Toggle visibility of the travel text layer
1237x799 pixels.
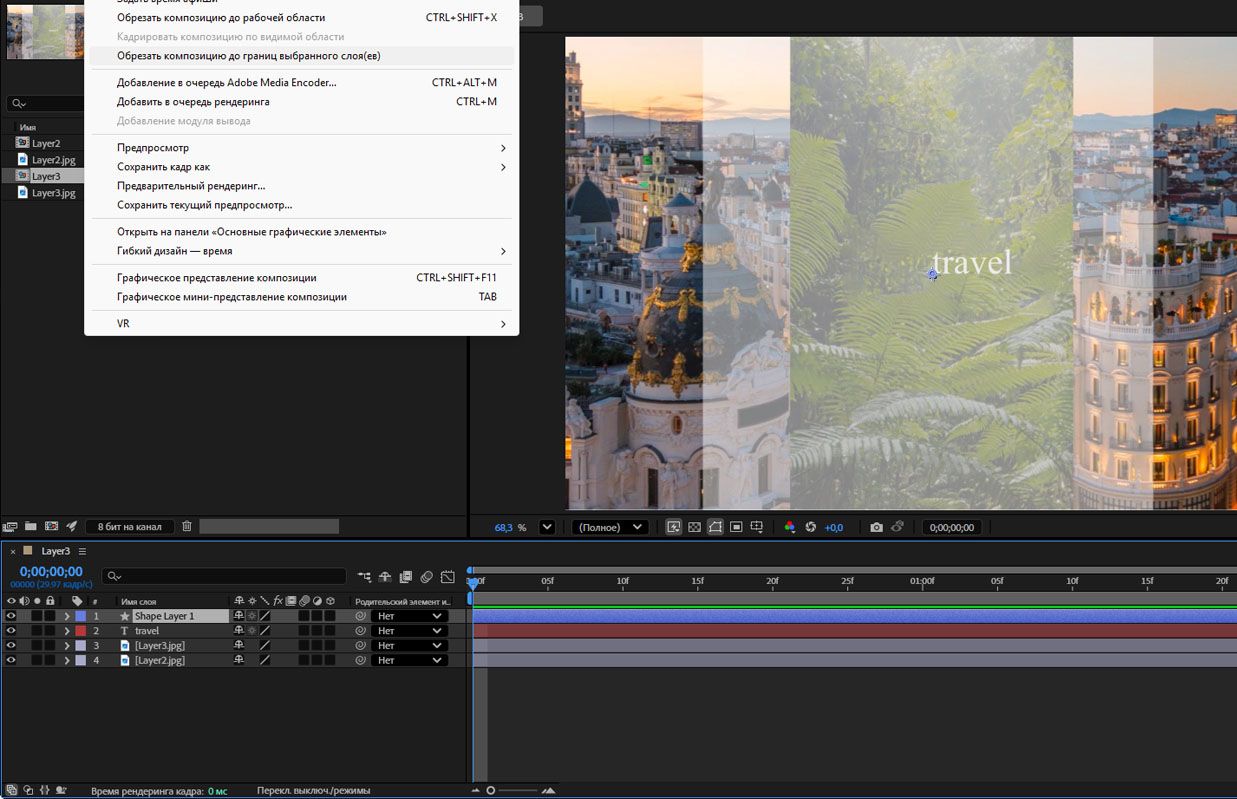pos(11,631)
